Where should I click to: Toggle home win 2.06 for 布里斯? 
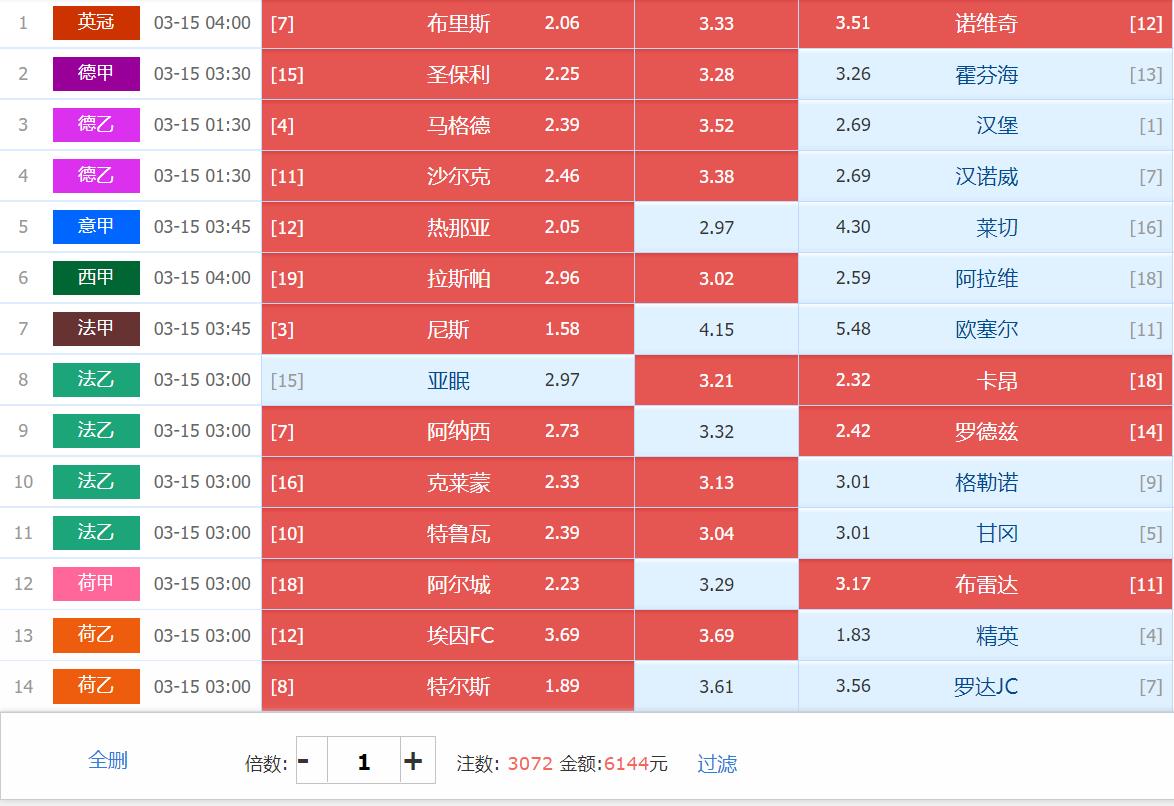448,23
